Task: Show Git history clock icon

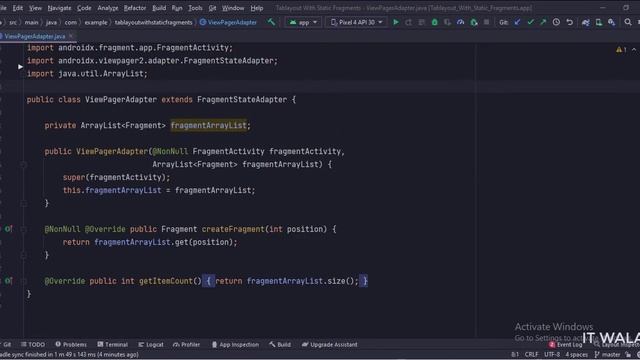Action: click(x=556, y=22)
